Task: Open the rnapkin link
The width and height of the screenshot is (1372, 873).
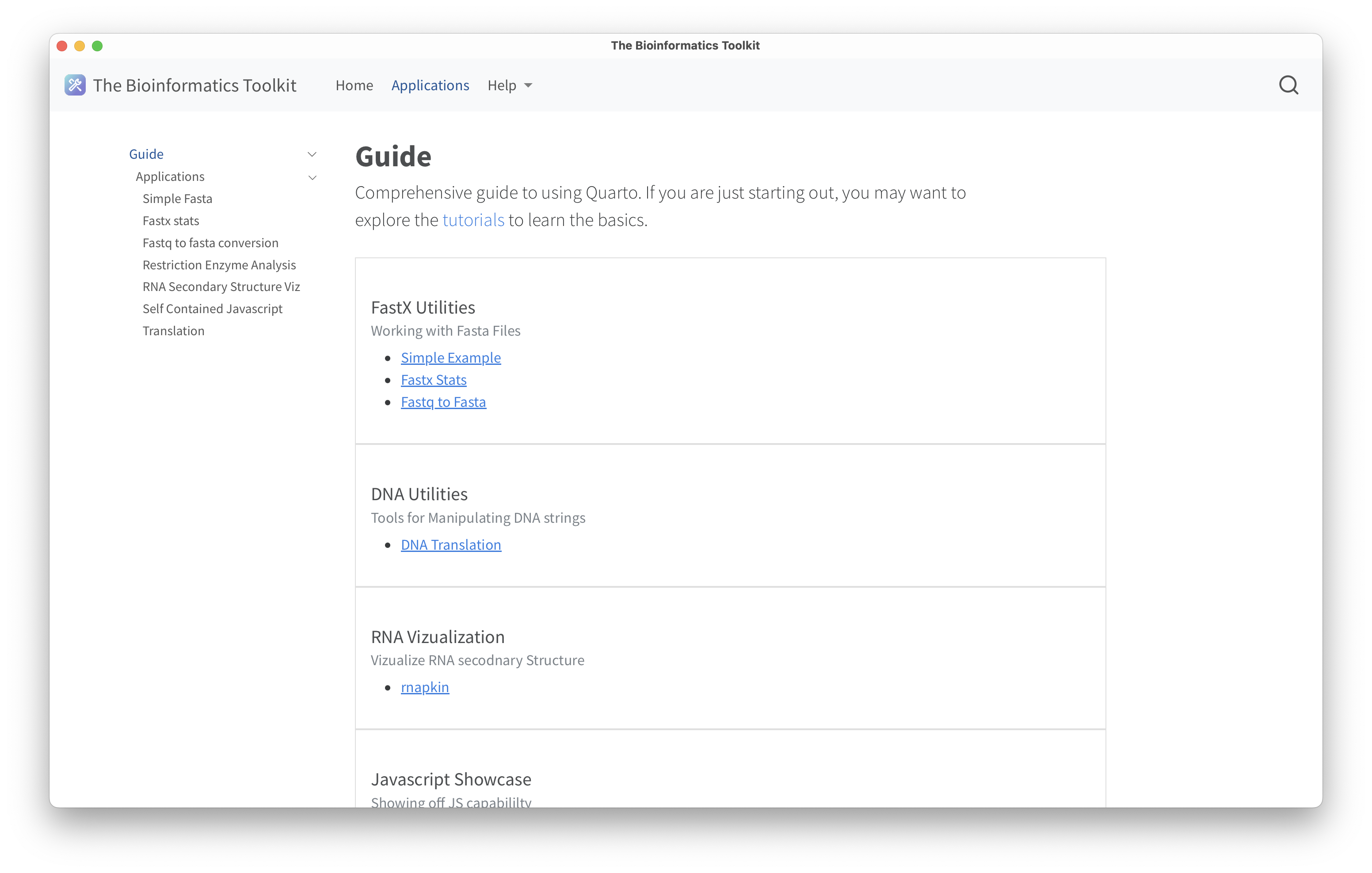Action: 424,687
